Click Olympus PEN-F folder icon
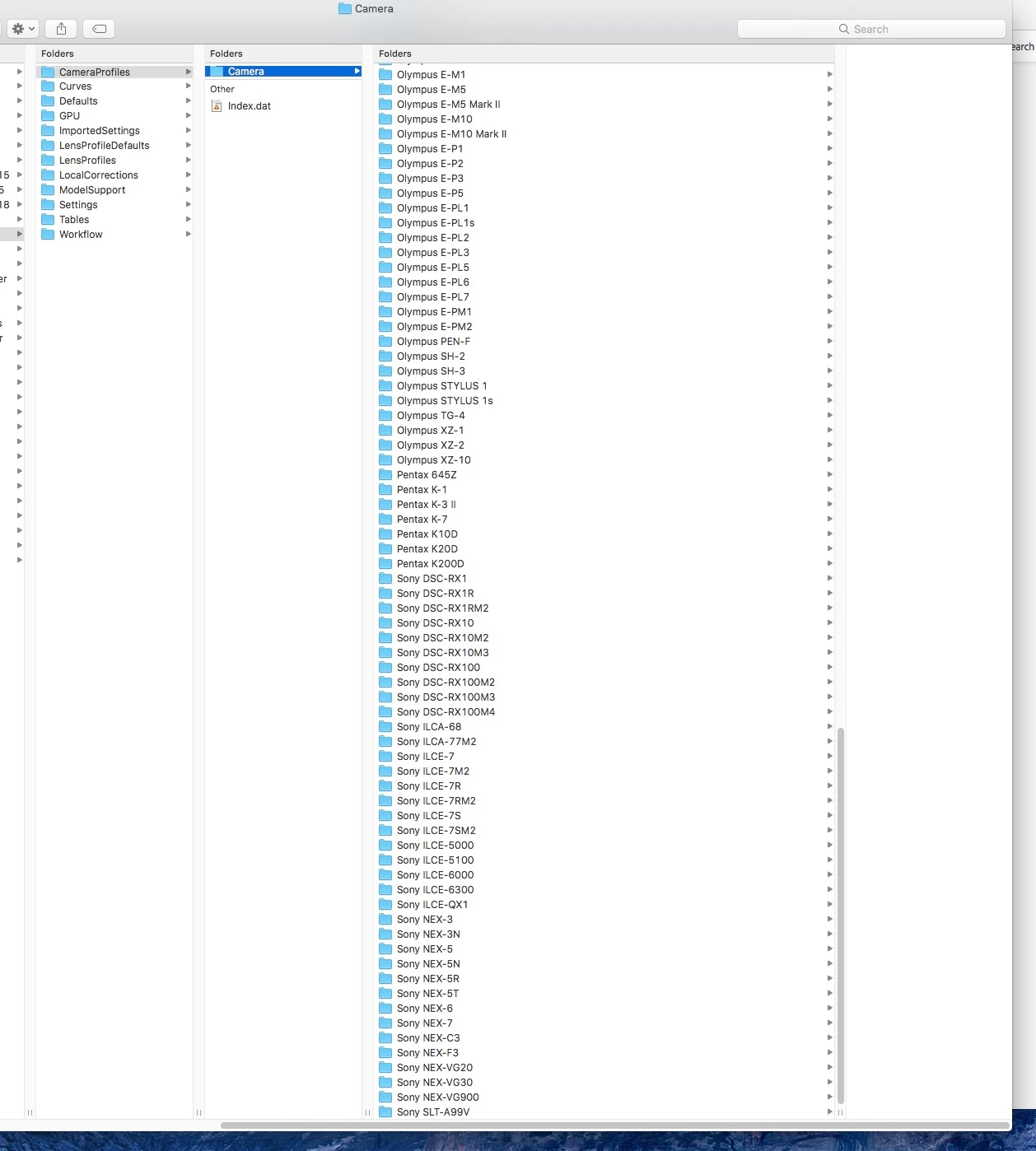This screenshot has height=1151, width=1036. pyautogui.click(x=385, y=342)
